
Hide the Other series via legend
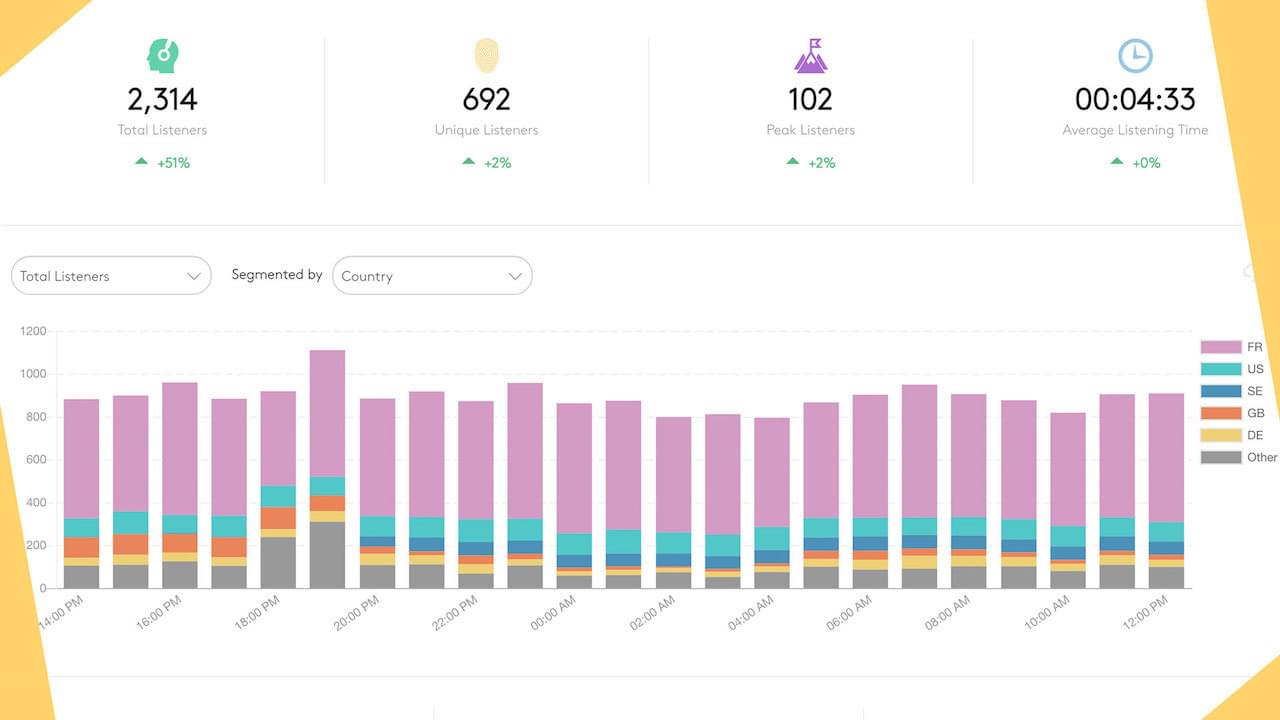pyautogui.click(x=1239, y=457)
